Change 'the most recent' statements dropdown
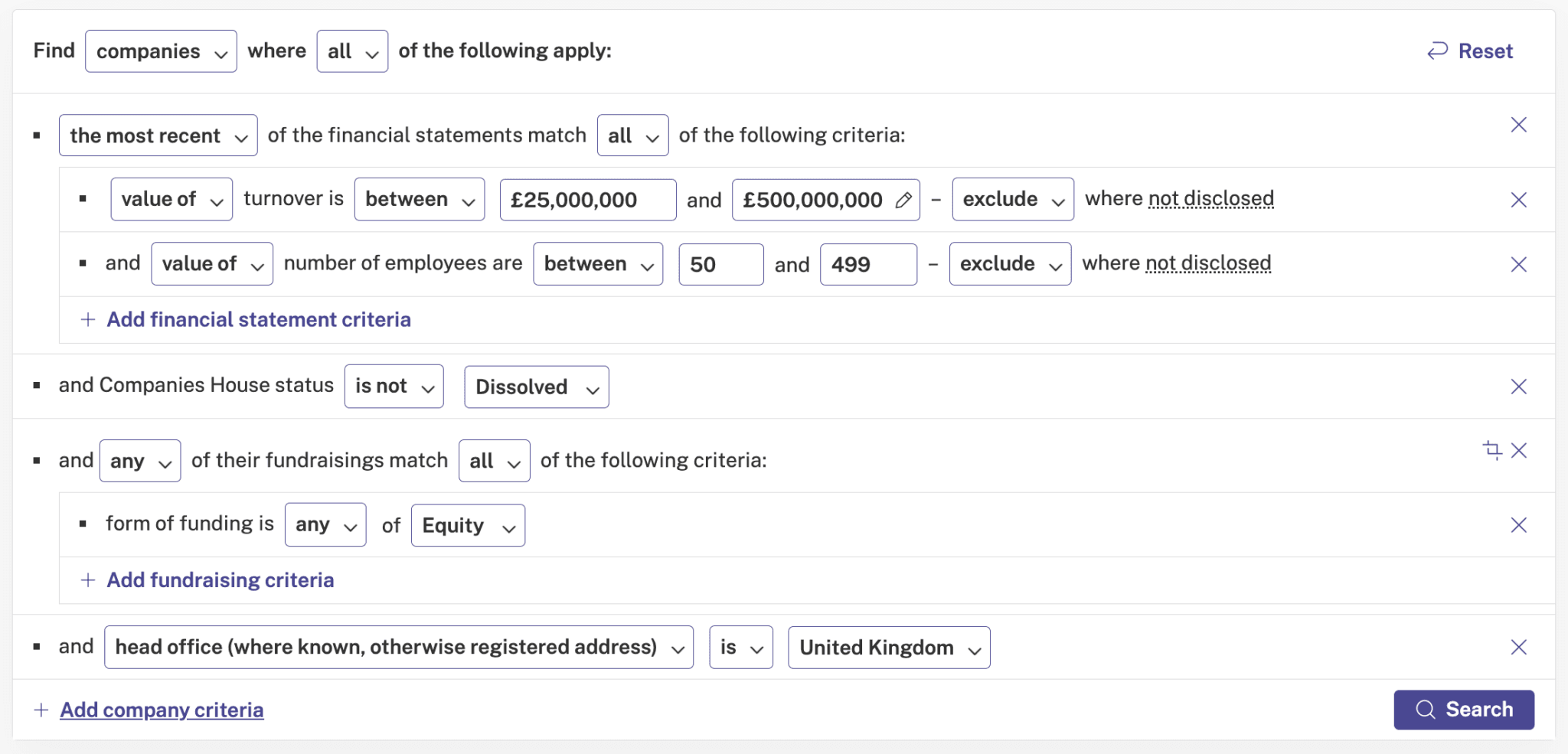 point(158,135)
